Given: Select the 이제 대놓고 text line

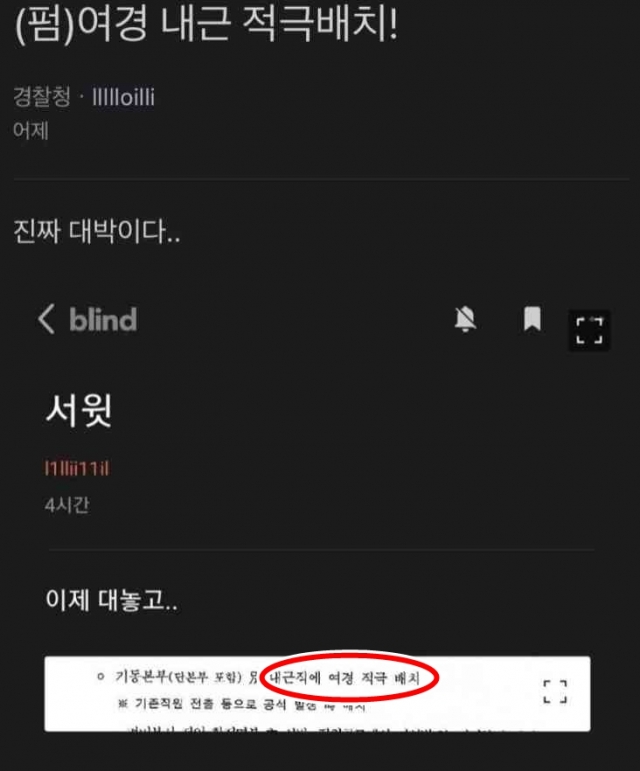Looking at the screenshot, I should [112, 600].
